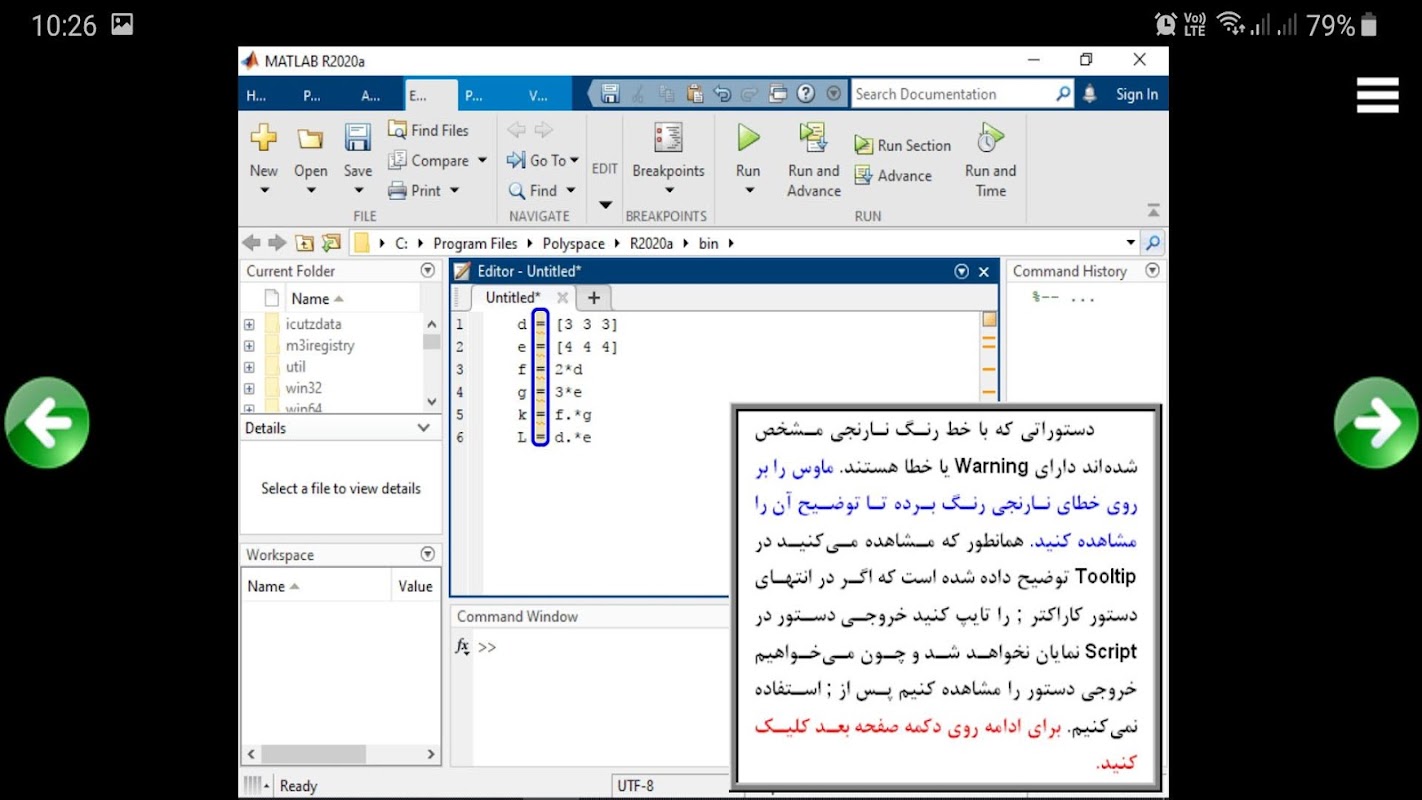The height and width of the screenshot is (800, 1422).
Task: Go to the previous page green arrow
Action: point(47,422)
